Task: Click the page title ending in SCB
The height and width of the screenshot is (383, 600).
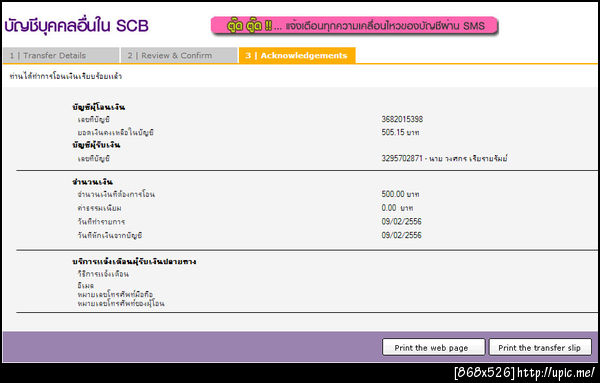Action: coord(76,26)
